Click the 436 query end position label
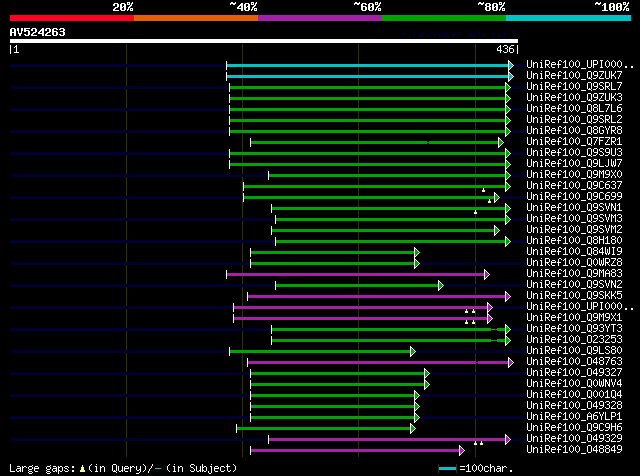This screenshot has height=476, width=640. tap(505, 49)
